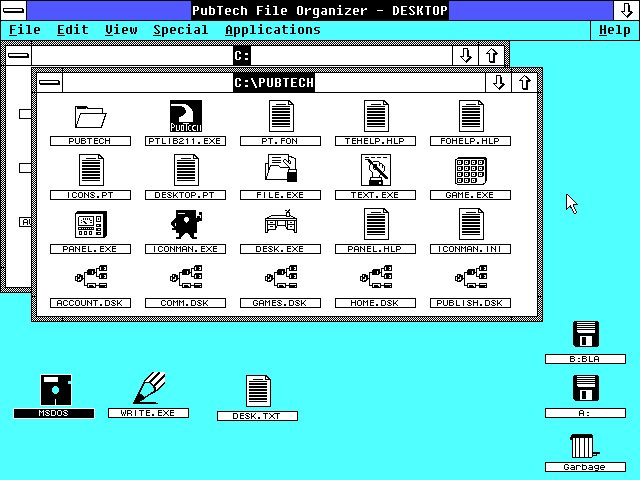
Task: Select the GAMES.DSK desktop icon
Action: (281, 277)
